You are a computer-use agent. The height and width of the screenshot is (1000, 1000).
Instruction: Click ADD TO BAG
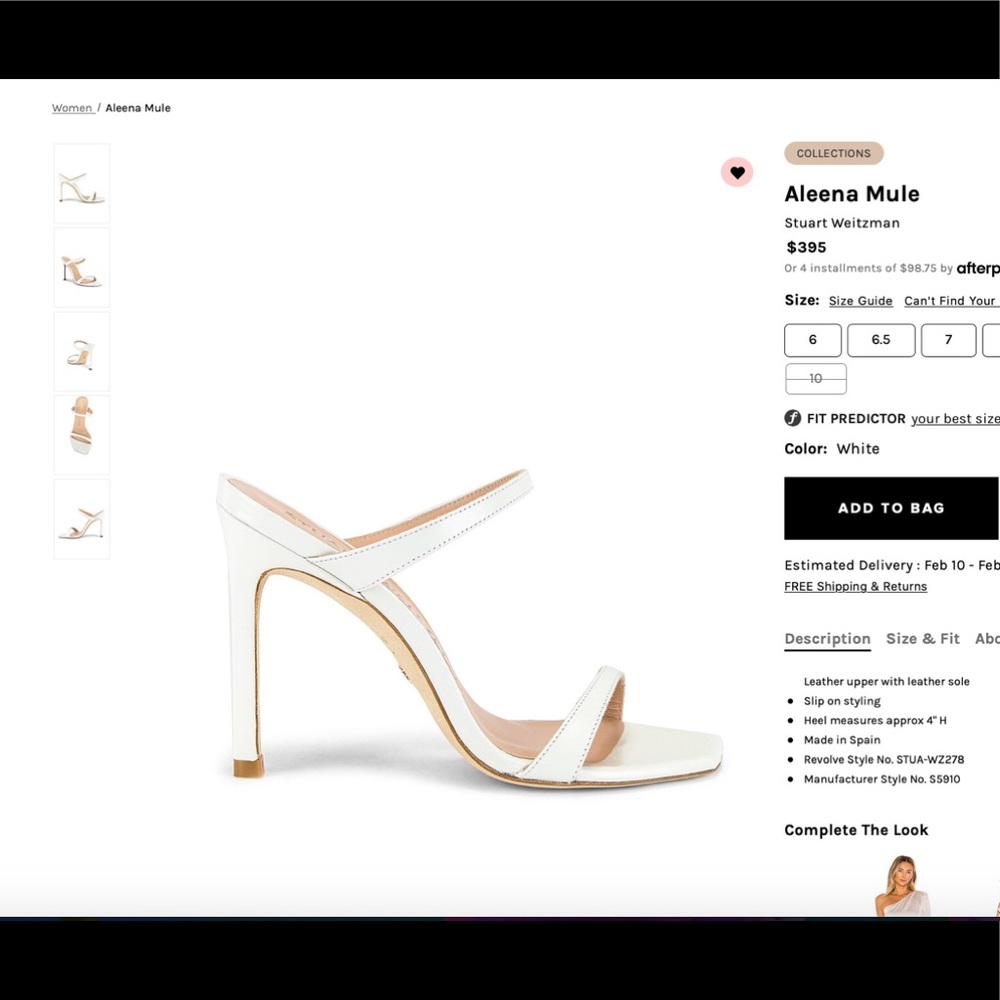tap(891, 507)
